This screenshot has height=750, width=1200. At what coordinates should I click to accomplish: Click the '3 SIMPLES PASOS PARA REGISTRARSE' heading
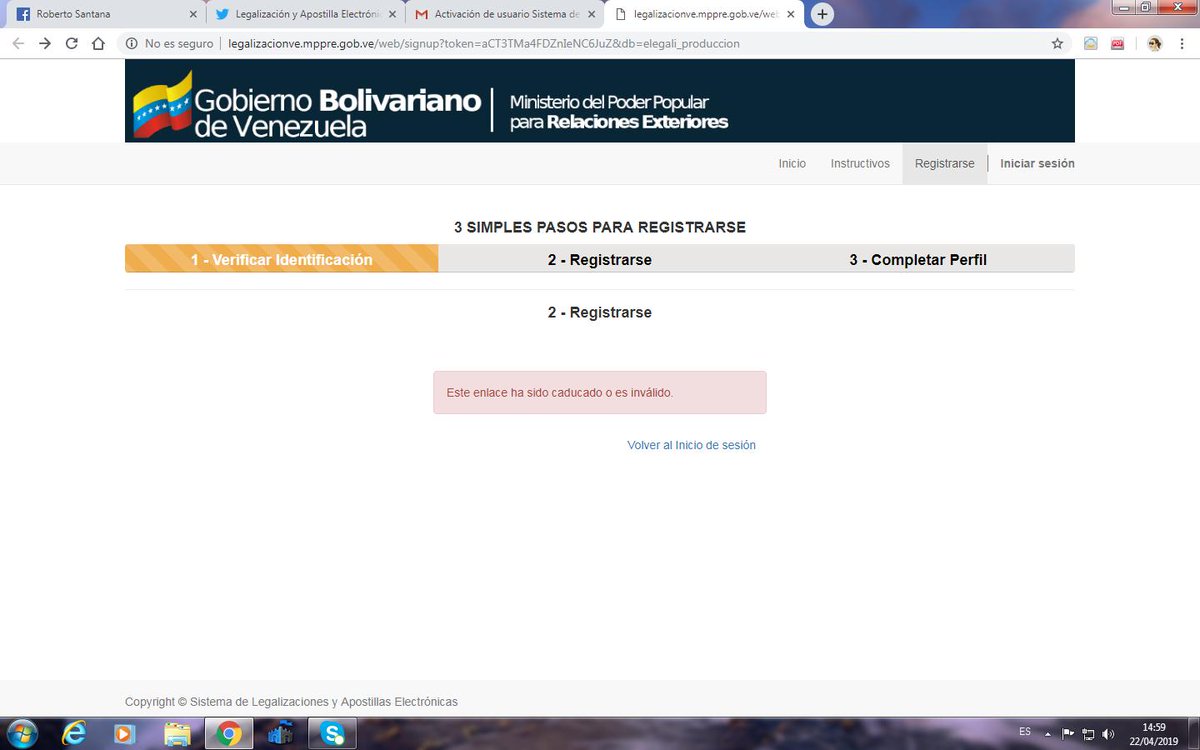pyautogui.click(x=600, y=227)
